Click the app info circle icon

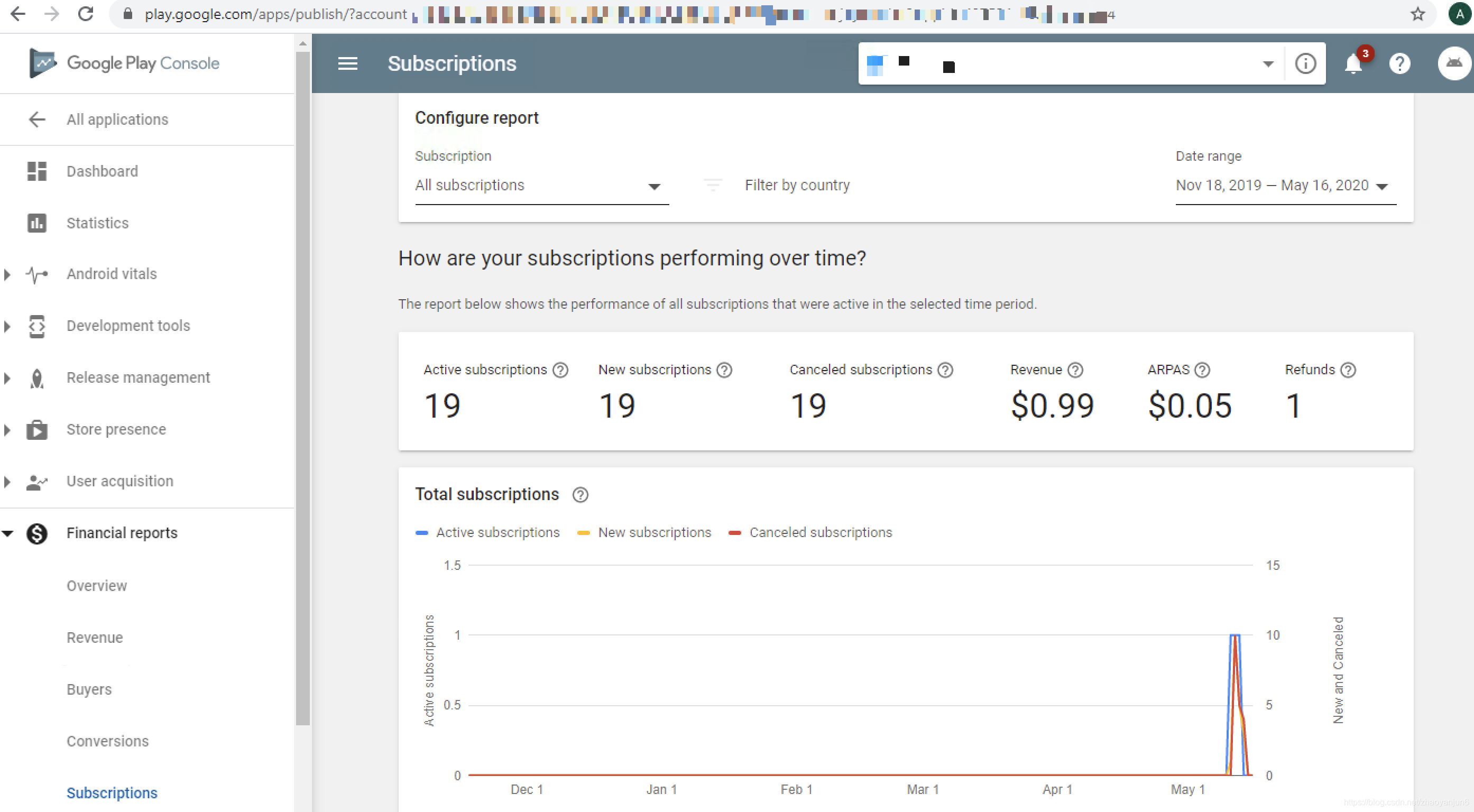[x=1305, y=63]
